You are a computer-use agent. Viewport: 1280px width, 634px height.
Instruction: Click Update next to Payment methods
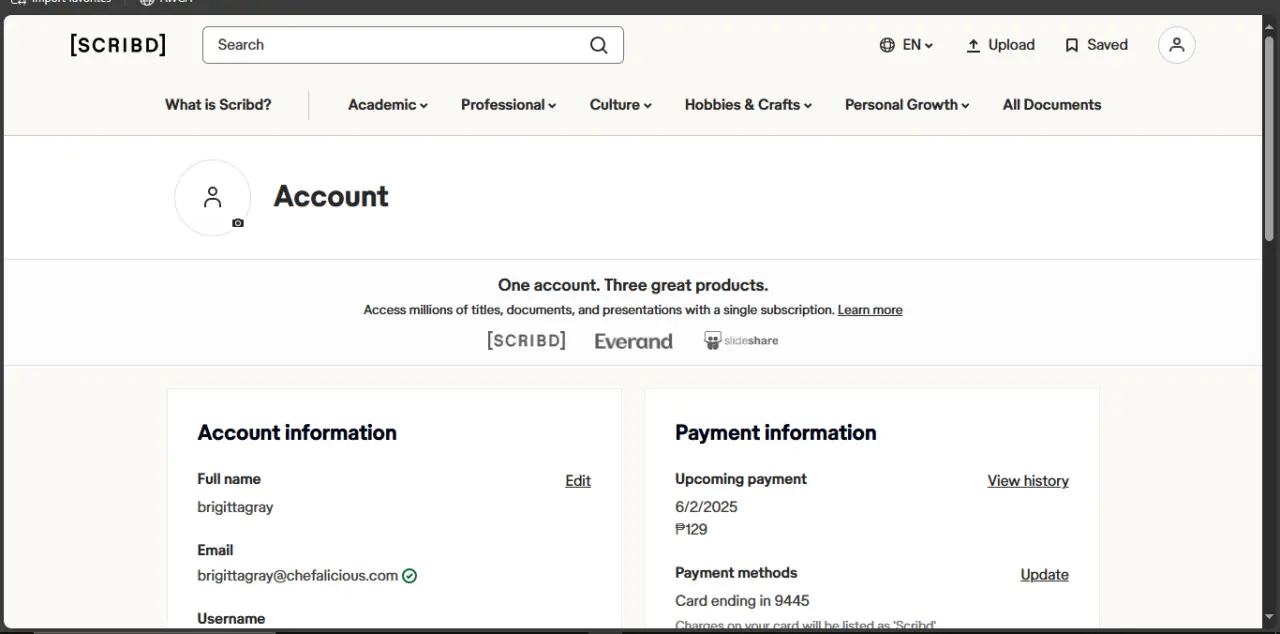pos(1044,575)
